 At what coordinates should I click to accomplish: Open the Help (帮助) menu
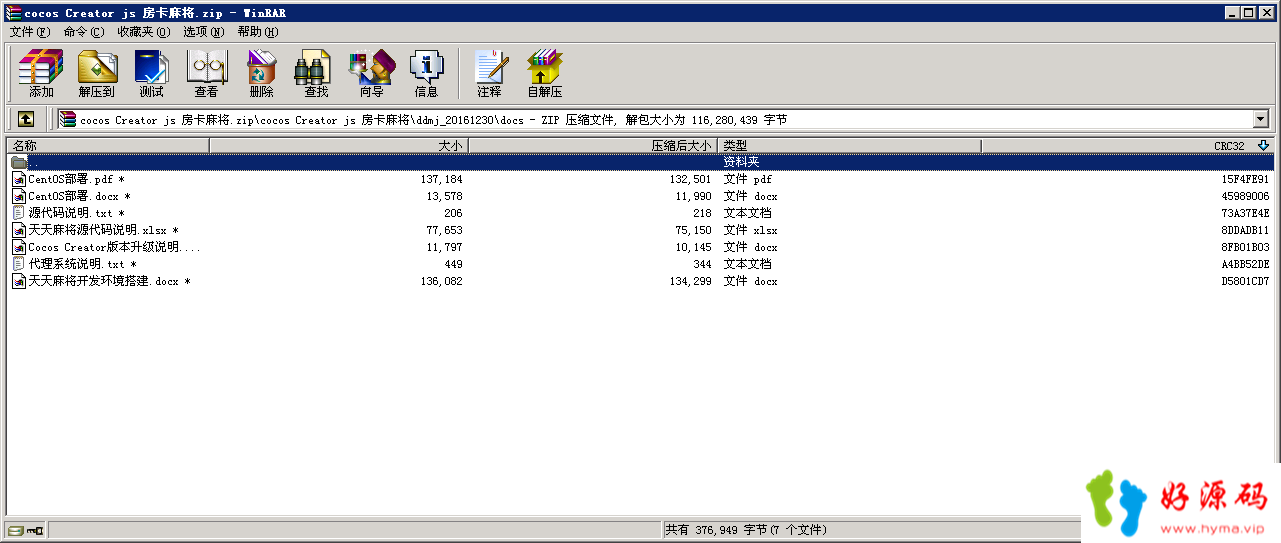click(x=258, y=32)
